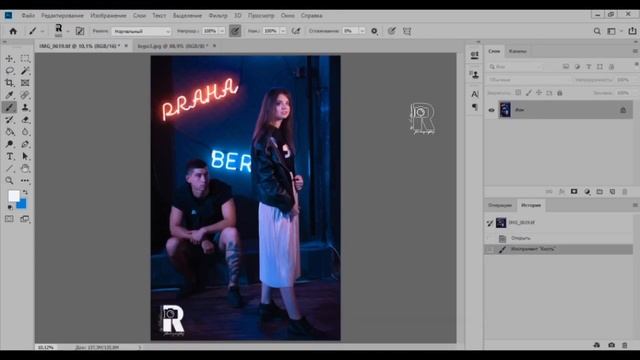Image resolution: width=640 pixels, height=360 pixels.
Task: Open smoothing options gear icon
Action: coord(374,31)
